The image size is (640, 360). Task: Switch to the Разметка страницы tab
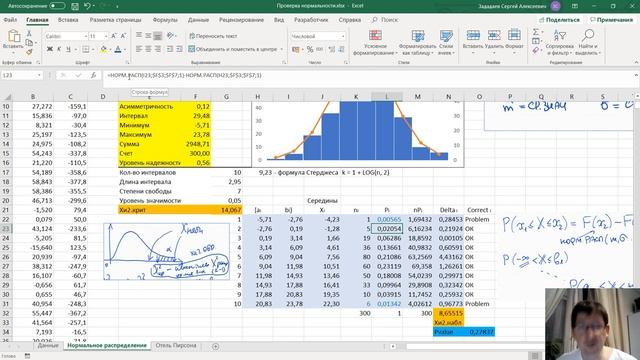(x=116, y=20)
